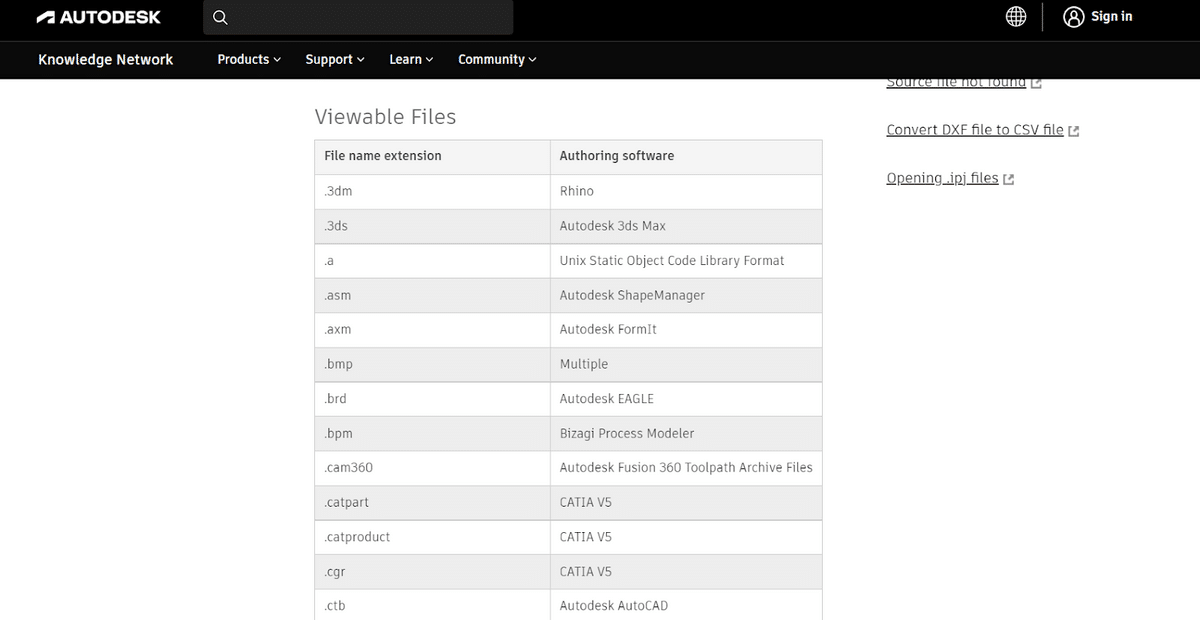Expand the Support menu
This screenshot has width=1200, height=620.
point(335,59)
